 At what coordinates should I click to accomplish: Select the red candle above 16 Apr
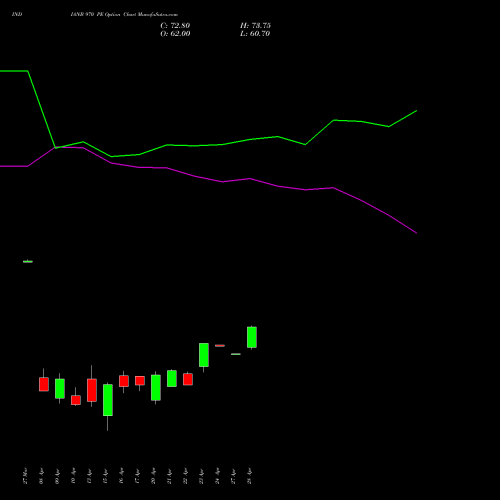pyautogui.click(x=124, y=381)
